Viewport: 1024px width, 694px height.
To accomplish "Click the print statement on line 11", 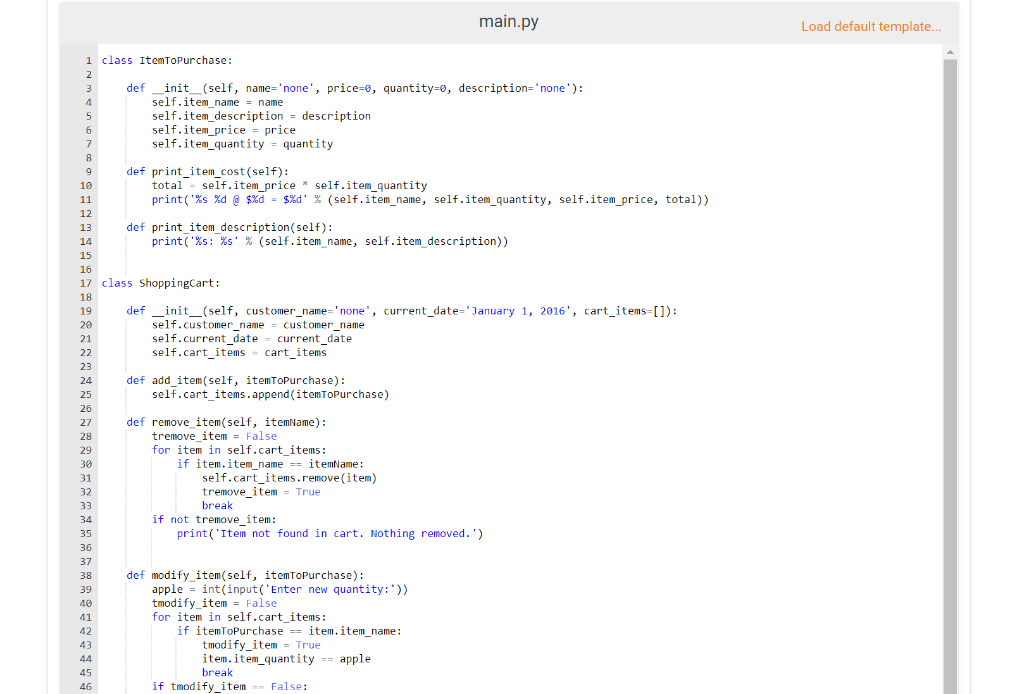I will click(430, 200).
